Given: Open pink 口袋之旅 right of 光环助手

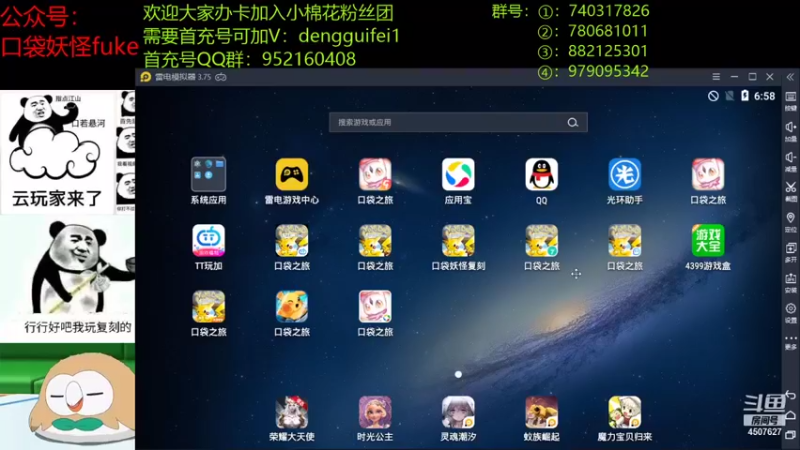Looking at the screenshot, I should pyautogui.click(x=708, y=174).
